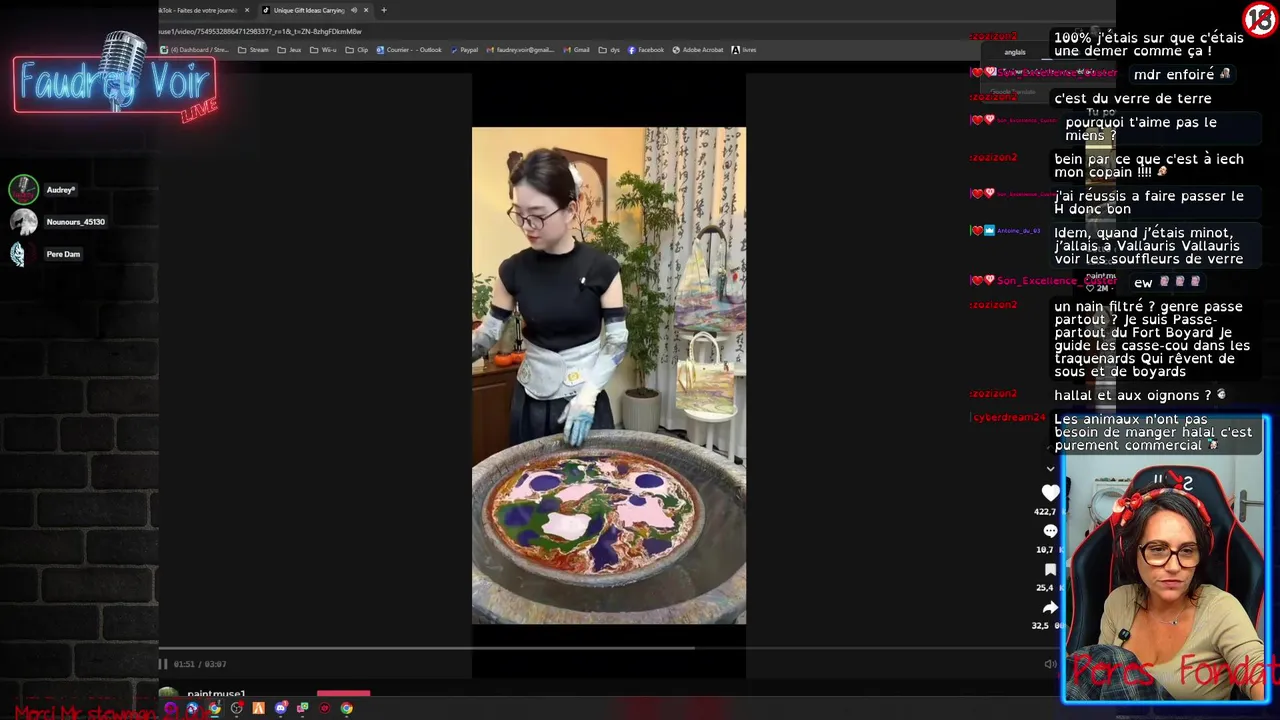Open the livres bookmark
This screenshot has width=1280, height=720.
pyautogui.click(x=744, y=50)
